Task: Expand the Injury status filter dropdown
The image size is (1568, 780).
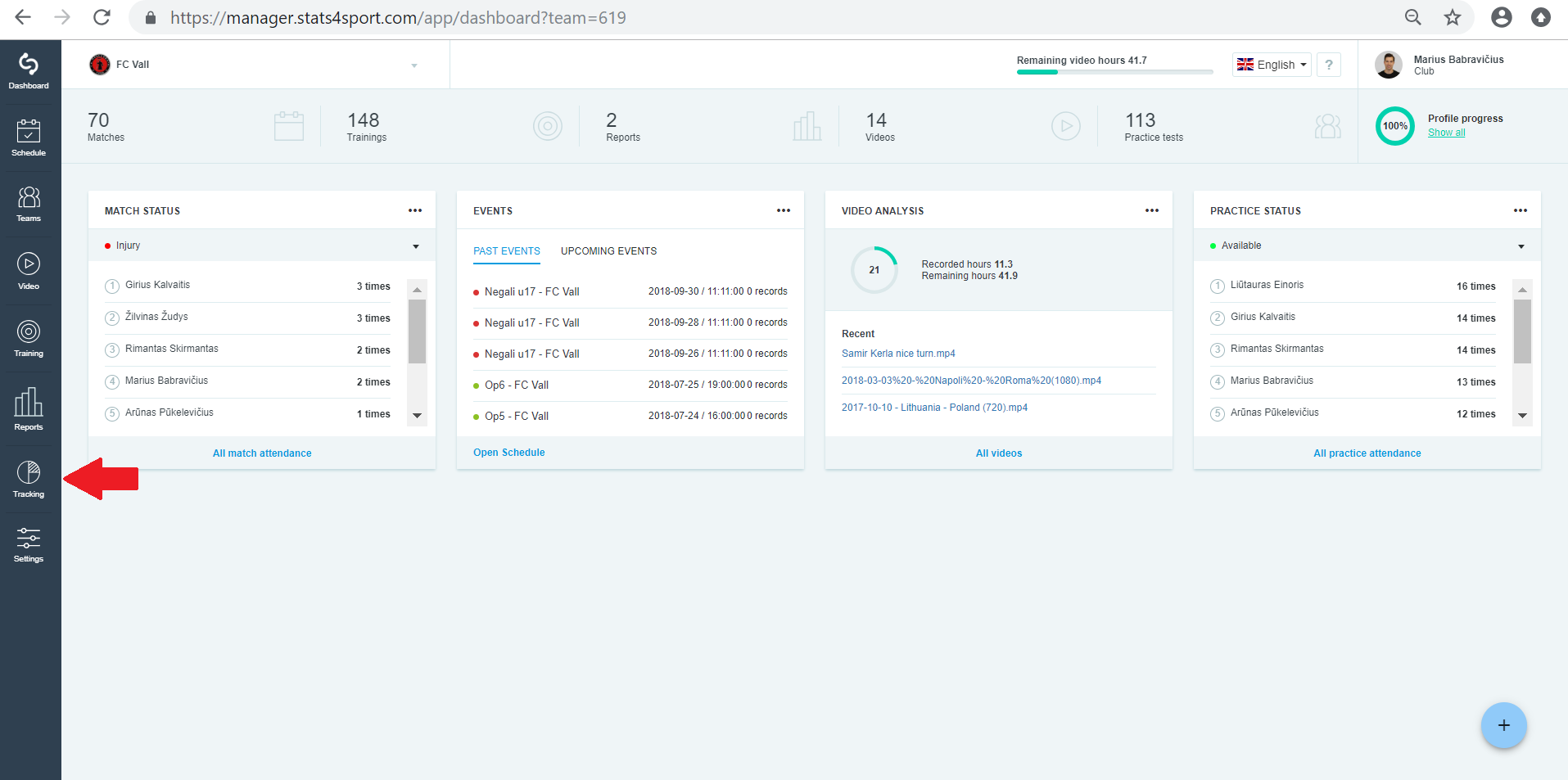Action: (262, 246)
